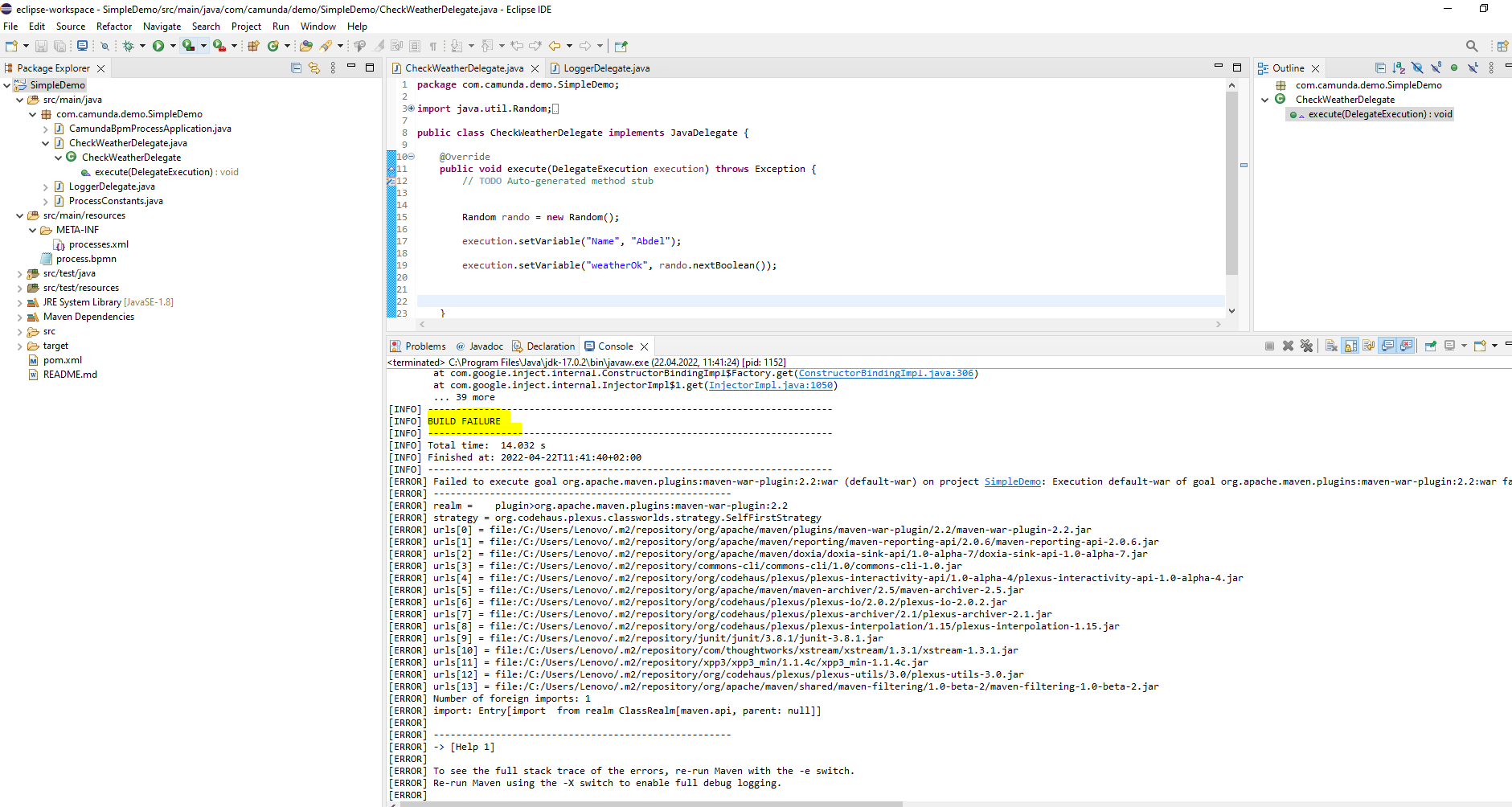Expand ProcessConstants.java tree node

coord(46,201)
